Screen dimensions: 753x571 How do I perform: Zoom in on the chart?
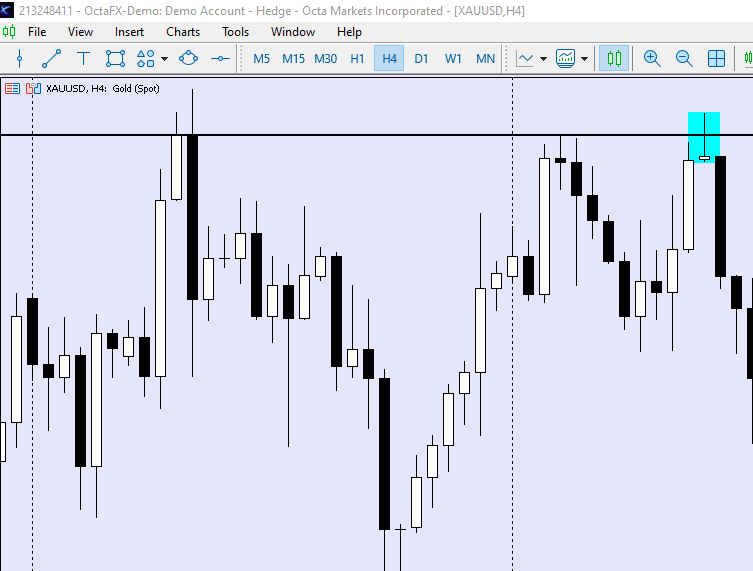click(x=652, y=59)
